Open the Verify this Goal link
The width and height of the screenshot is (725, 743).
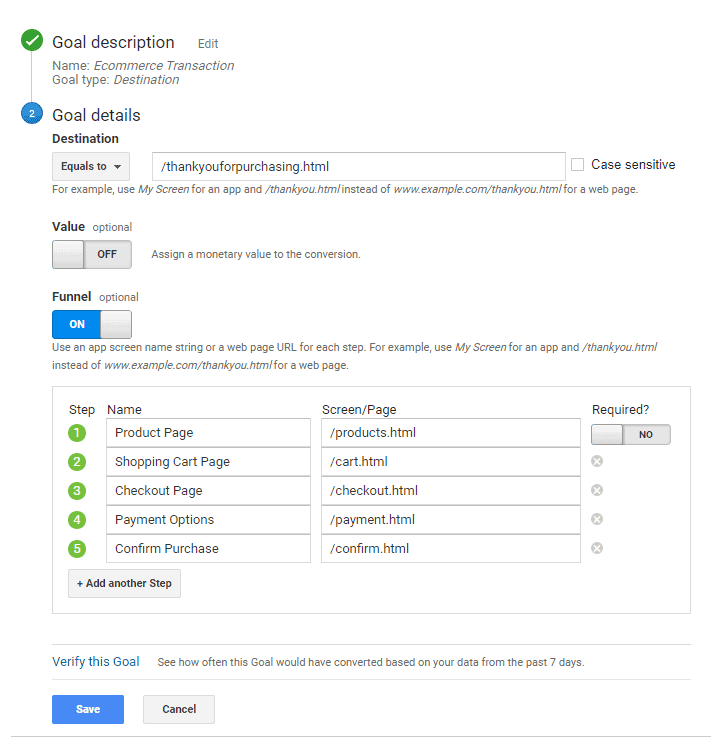(96, 661)
